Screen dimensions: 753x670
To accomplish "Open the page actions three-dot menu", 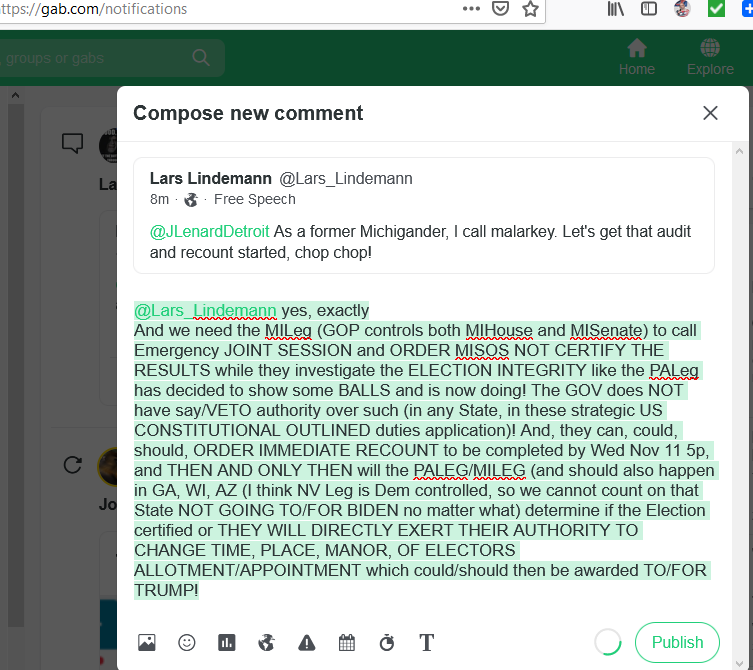I will click(x=471, y=9).
